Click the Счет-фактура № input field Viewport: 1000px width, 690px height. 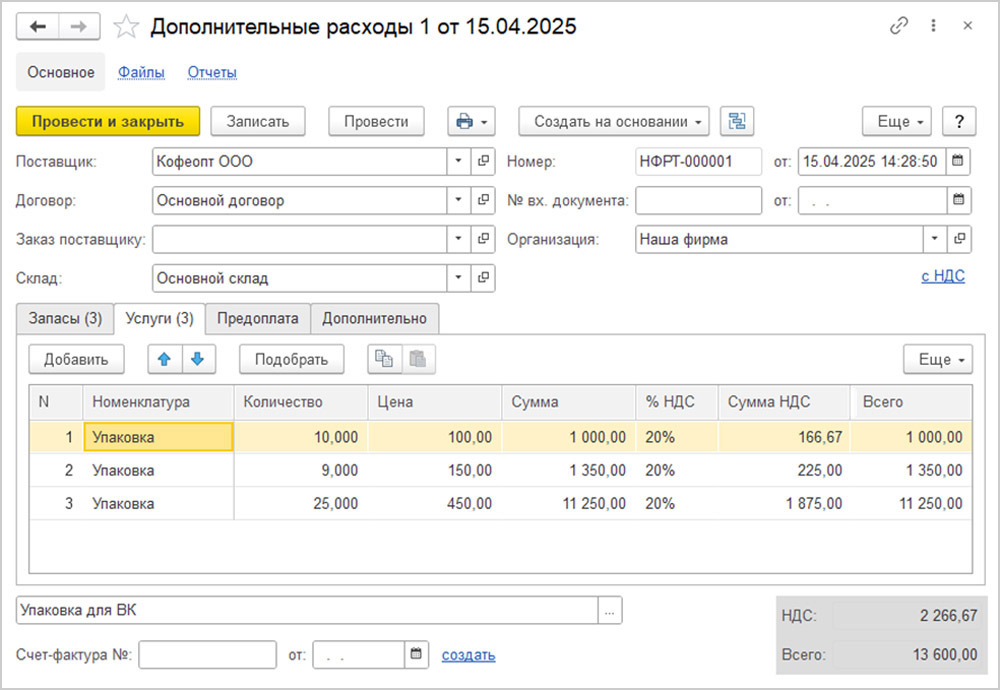[x=207, y=654]
